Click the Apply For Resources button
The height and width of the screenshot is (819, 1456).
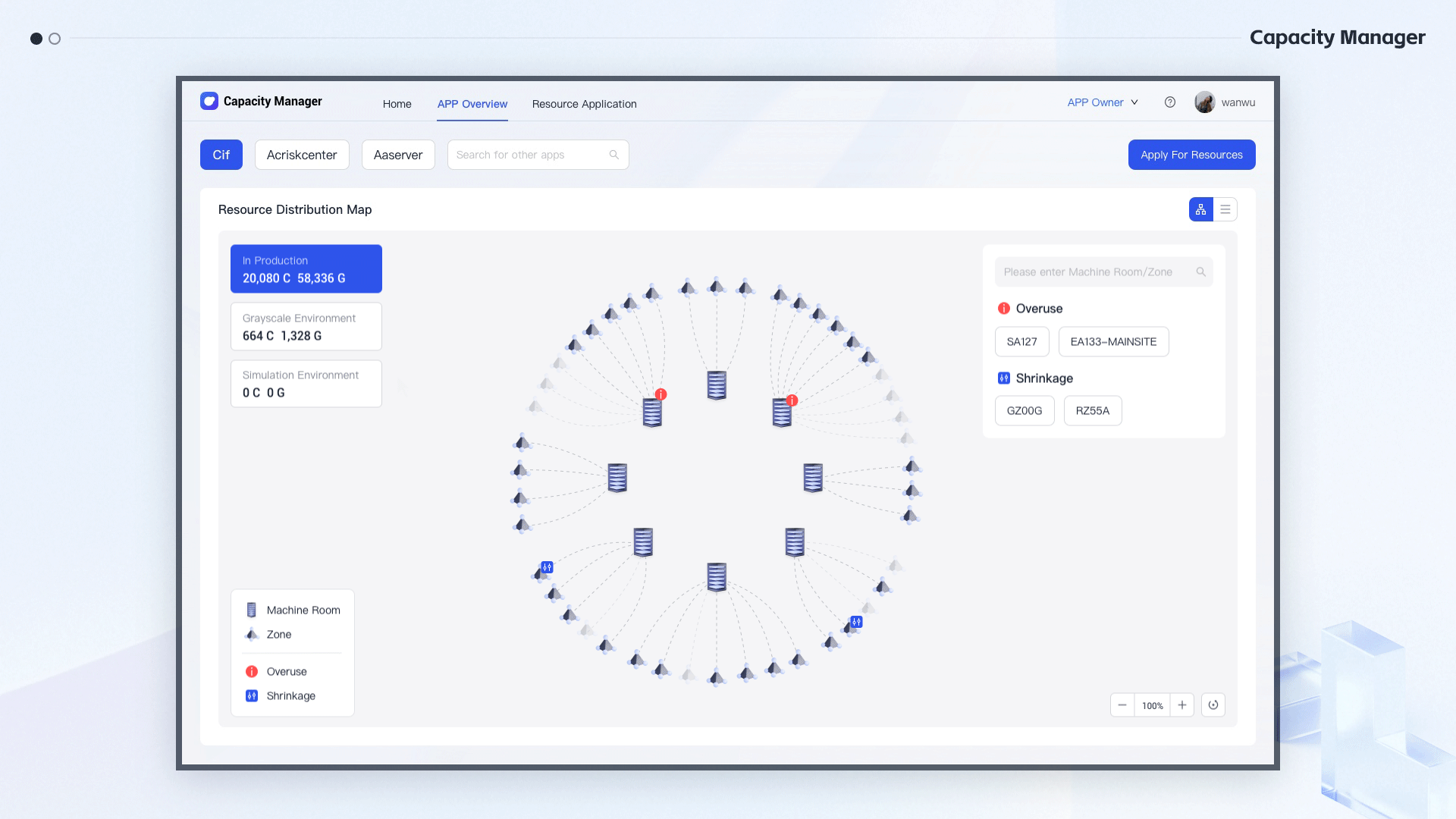click(x=1191, y=155)
